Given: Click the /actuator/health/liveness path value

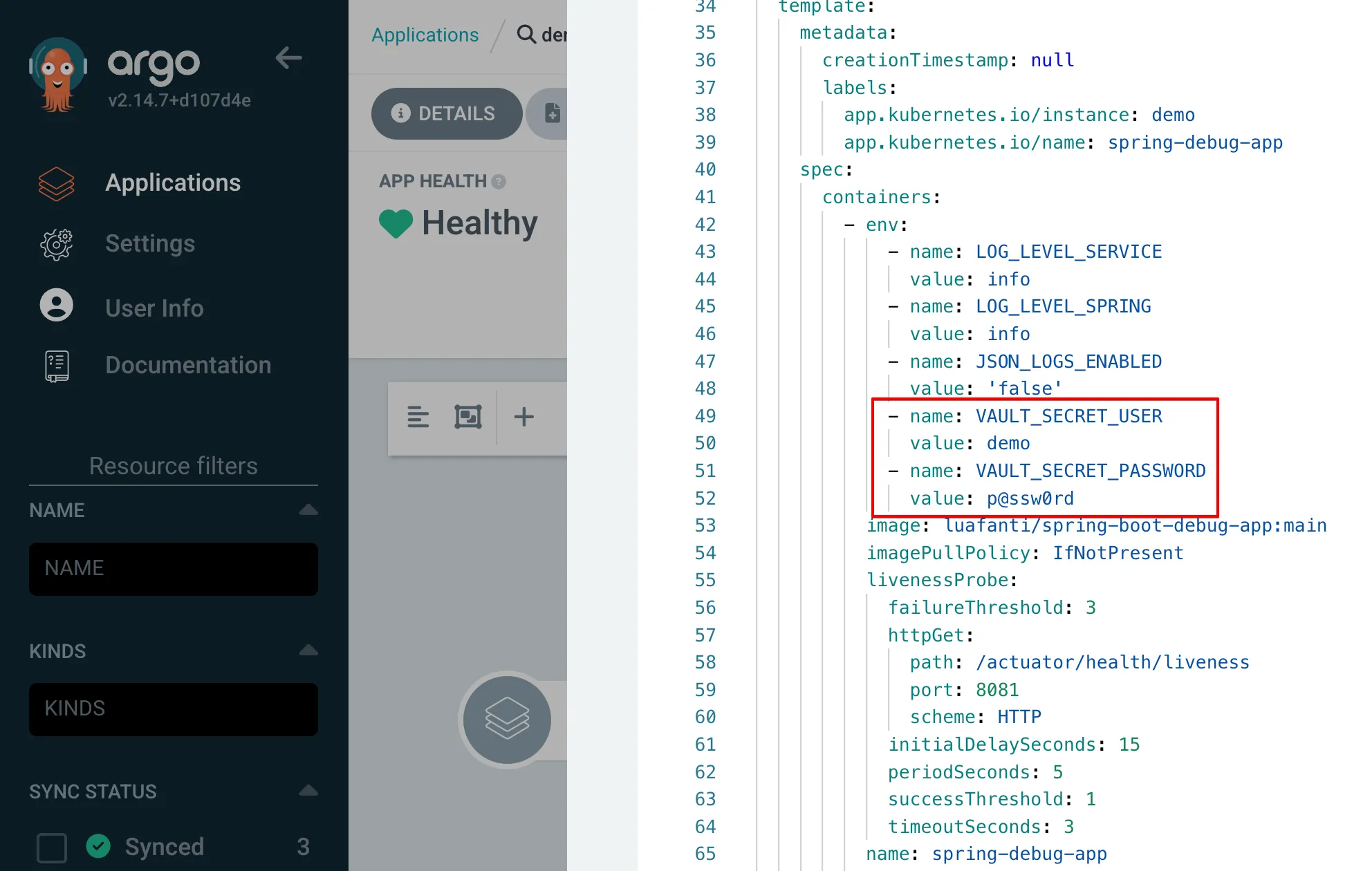Looking at the screenshot, I should [1112, 662].
